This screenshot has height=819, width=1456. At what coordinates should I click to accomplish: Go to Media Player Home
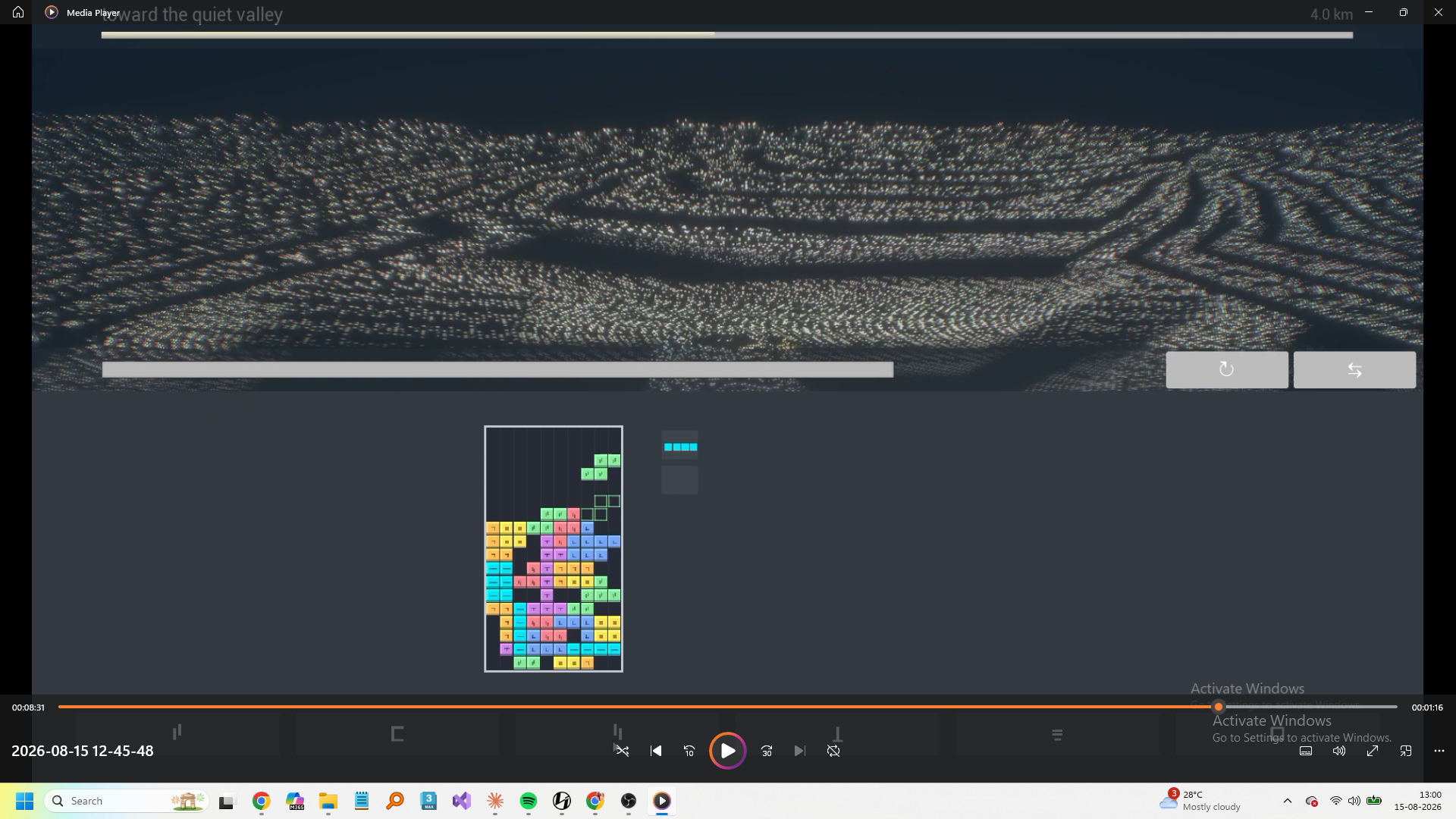18,12
